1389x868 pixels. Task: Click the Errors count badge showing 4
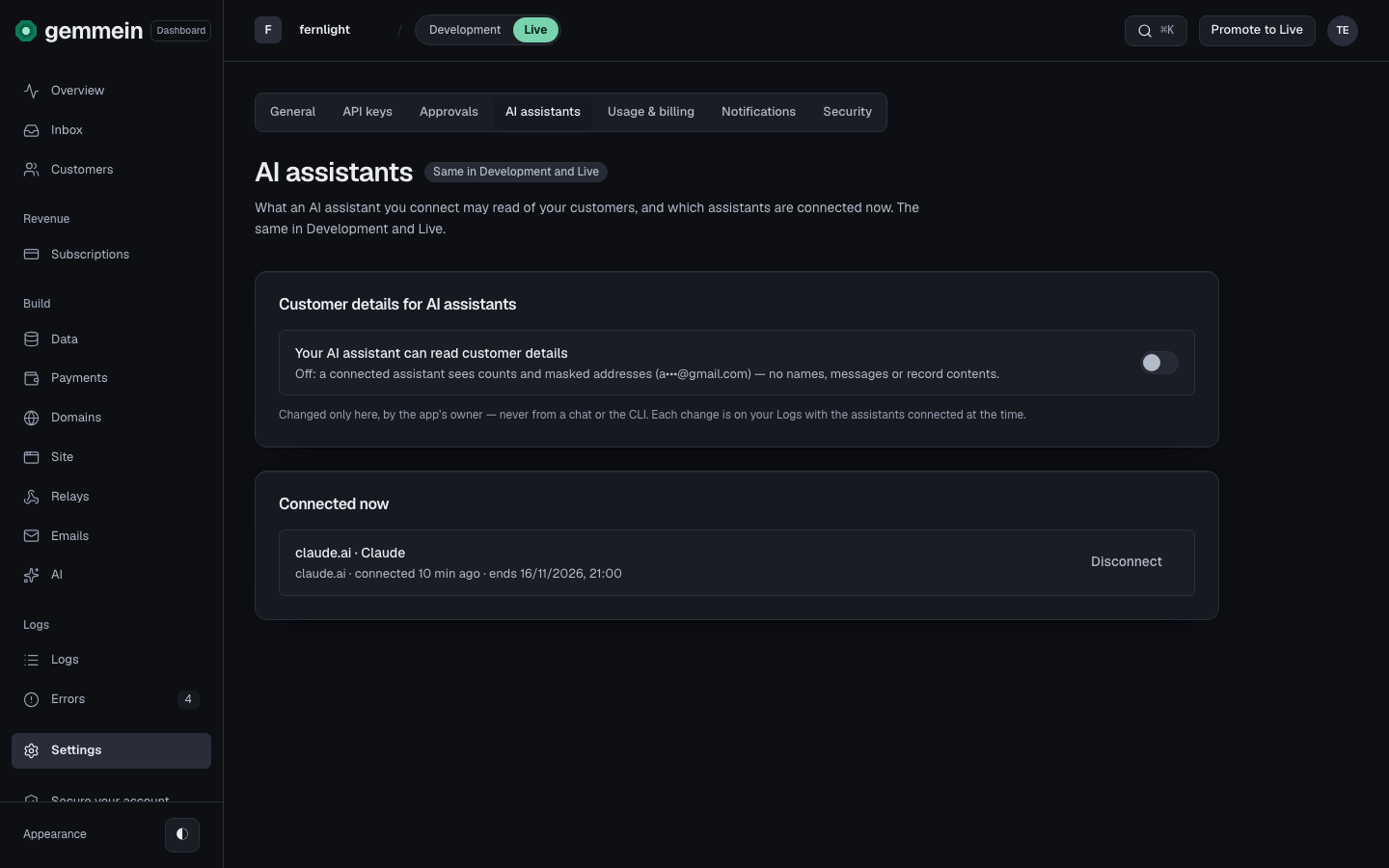click(x=188, y=699)
